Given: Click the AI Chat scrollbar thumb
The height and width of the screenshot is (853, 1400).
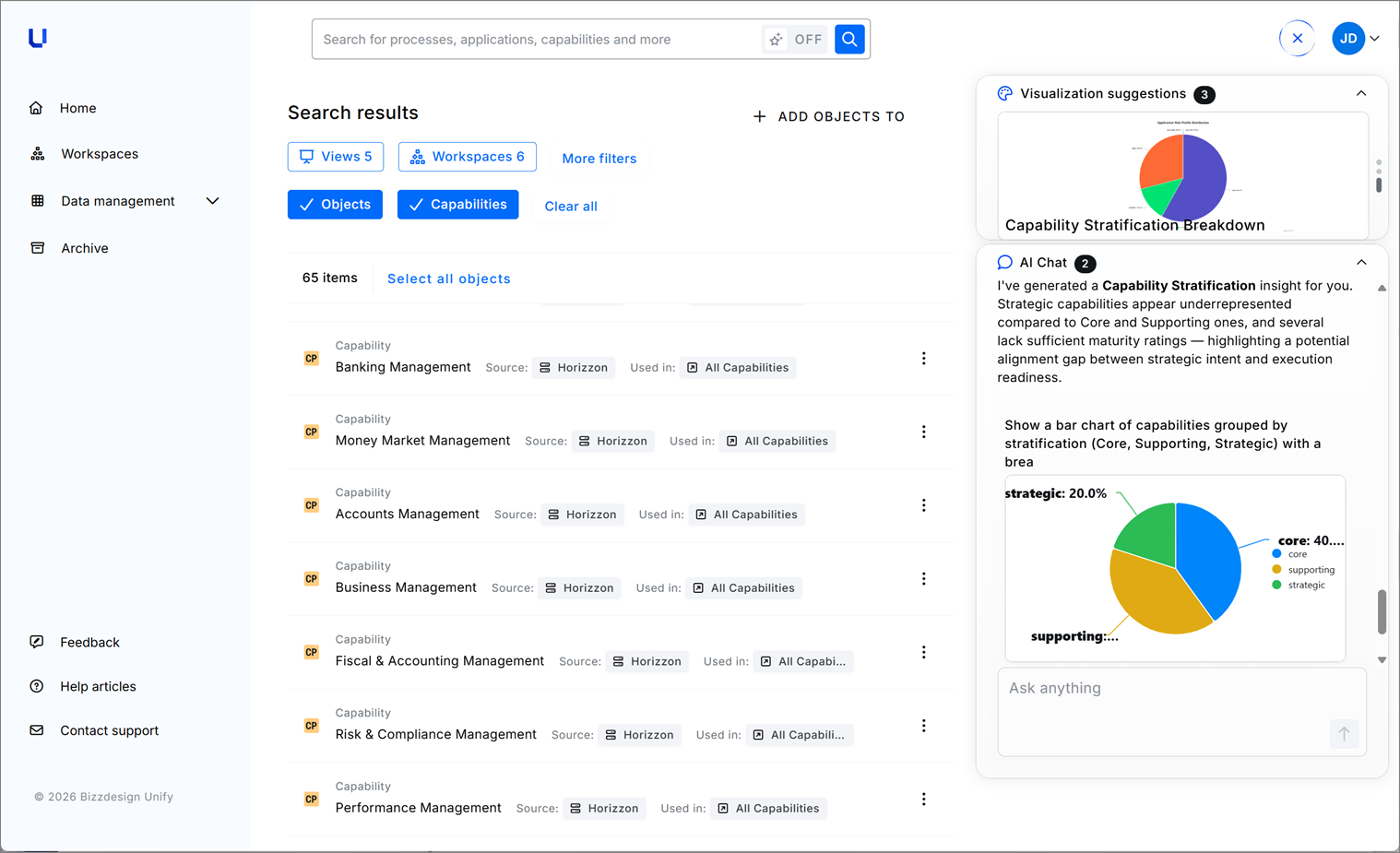Looking at the screenshot, I should (1382, 612).
